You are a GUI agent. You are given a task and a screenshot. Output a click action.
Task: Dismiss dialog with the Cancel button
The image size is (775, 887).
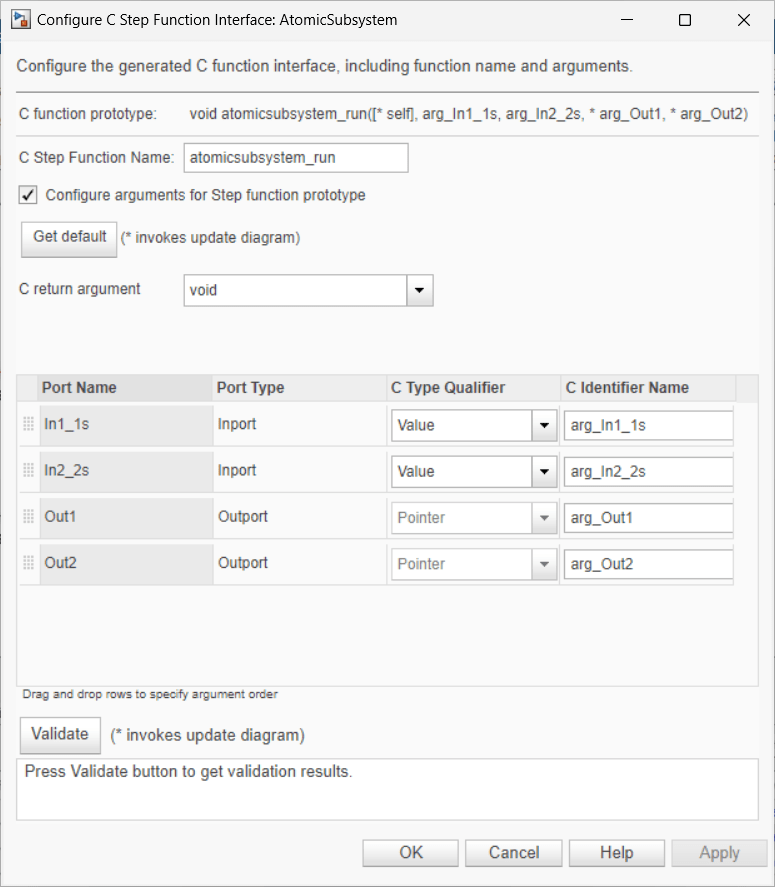pos(514,853)
